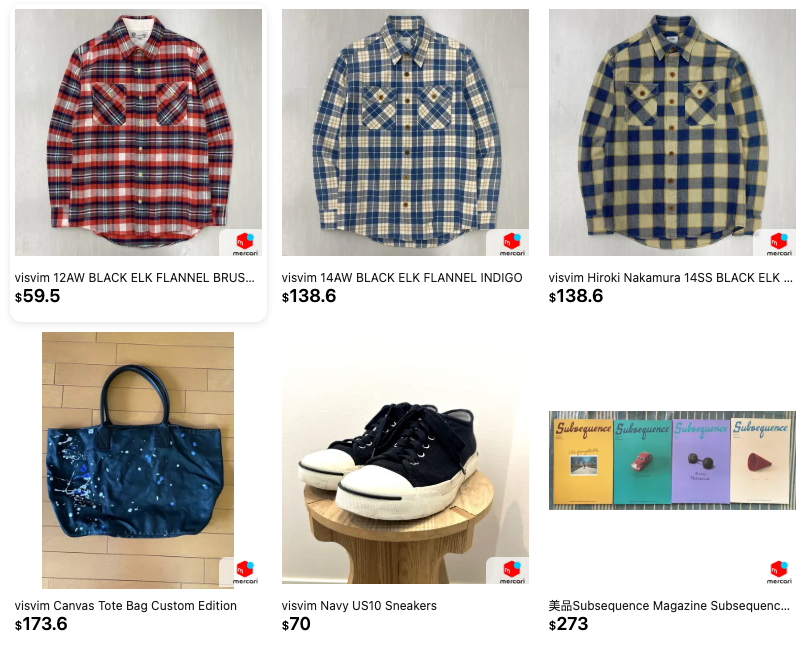This screenshot has width=809, height=645.
Task: Click the mercari badge on the yellow checked shirt
Action: (x=779, y=244)
